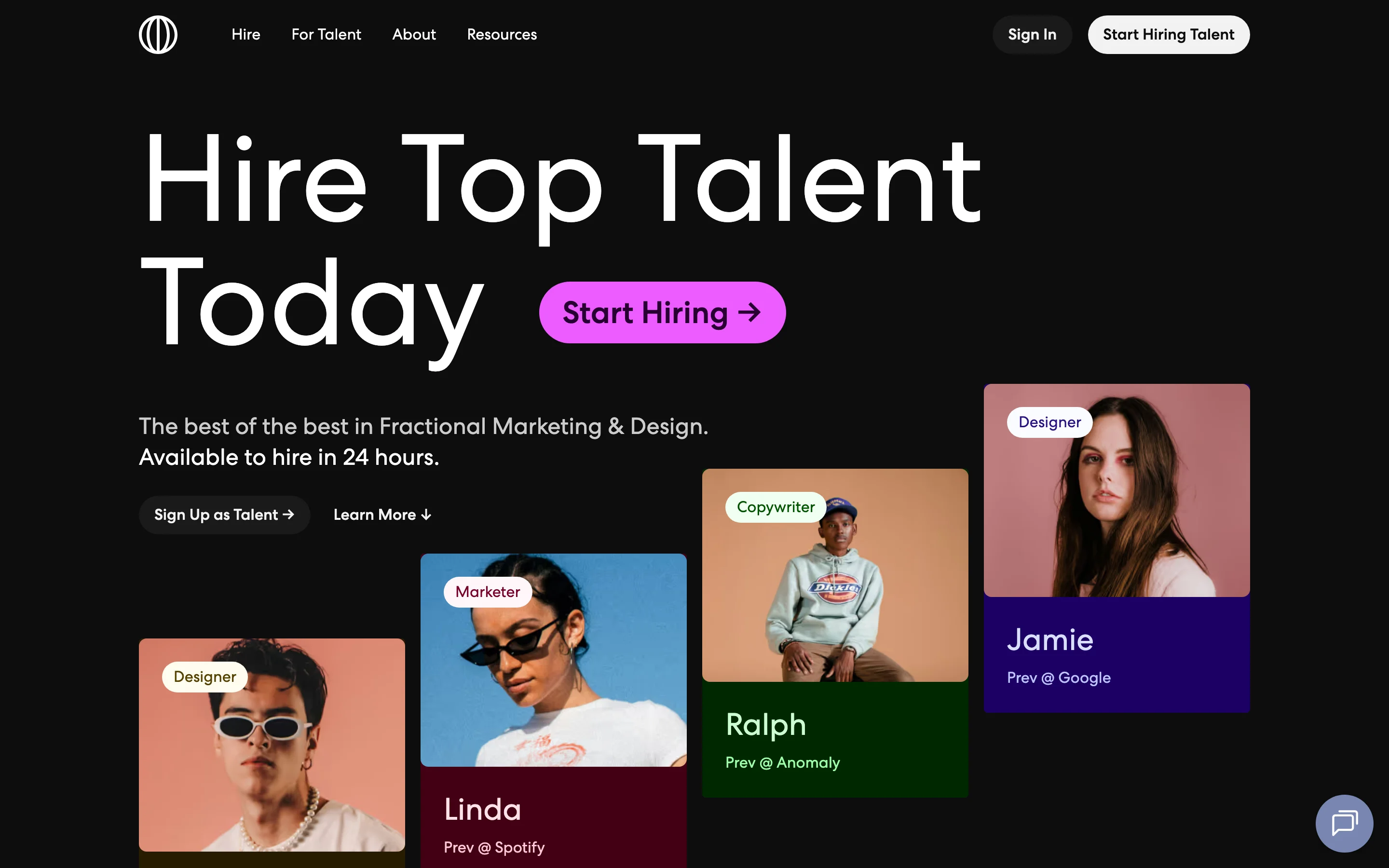This screenshot has width=1389, height=868.
Task: Go to the About page
Action: click(414, 34)
